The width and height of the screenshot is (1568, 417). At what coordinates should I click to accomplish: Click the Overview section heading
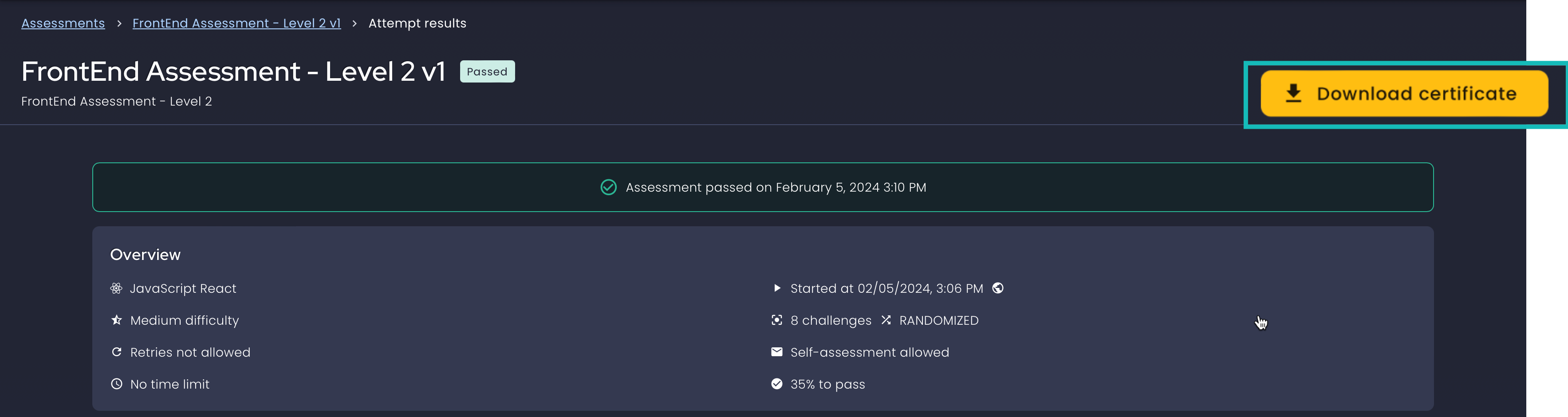(145, 255)
